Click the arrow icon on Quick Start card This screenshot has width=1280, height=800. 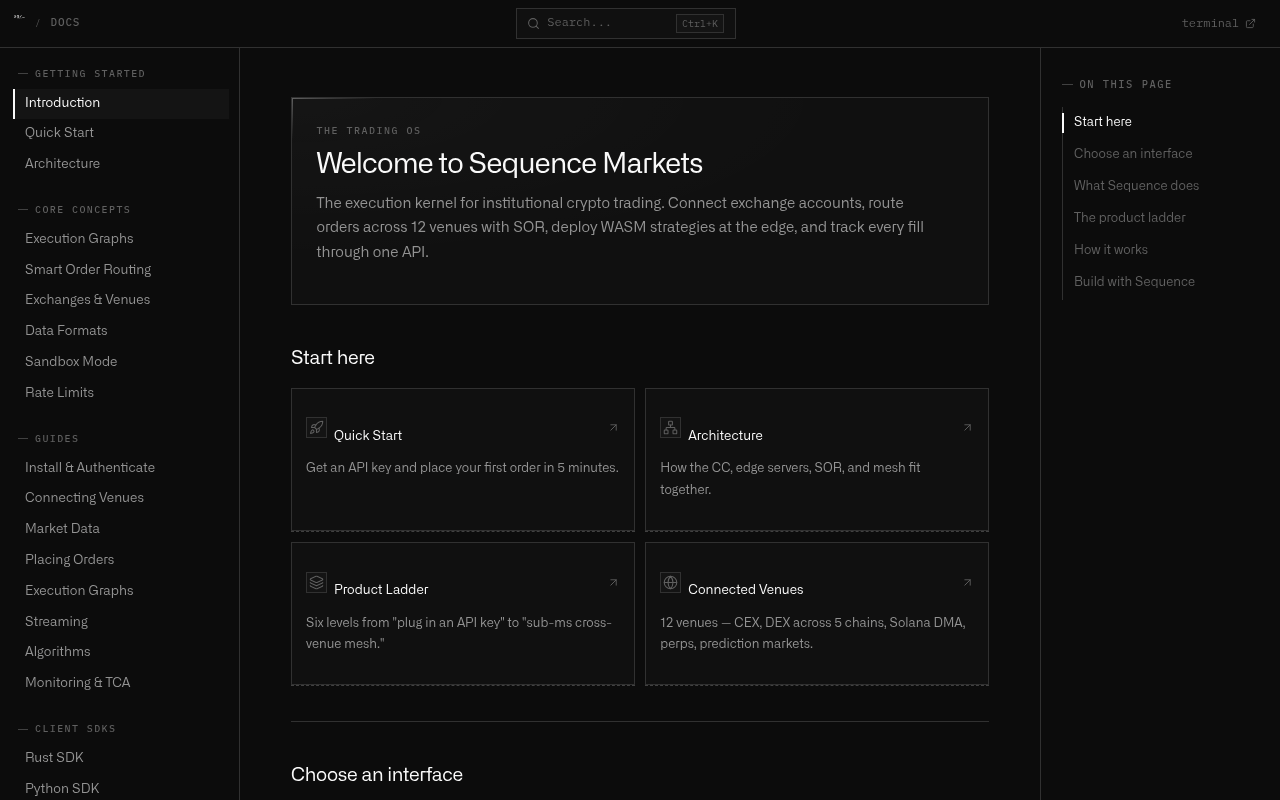pos(614,428)
